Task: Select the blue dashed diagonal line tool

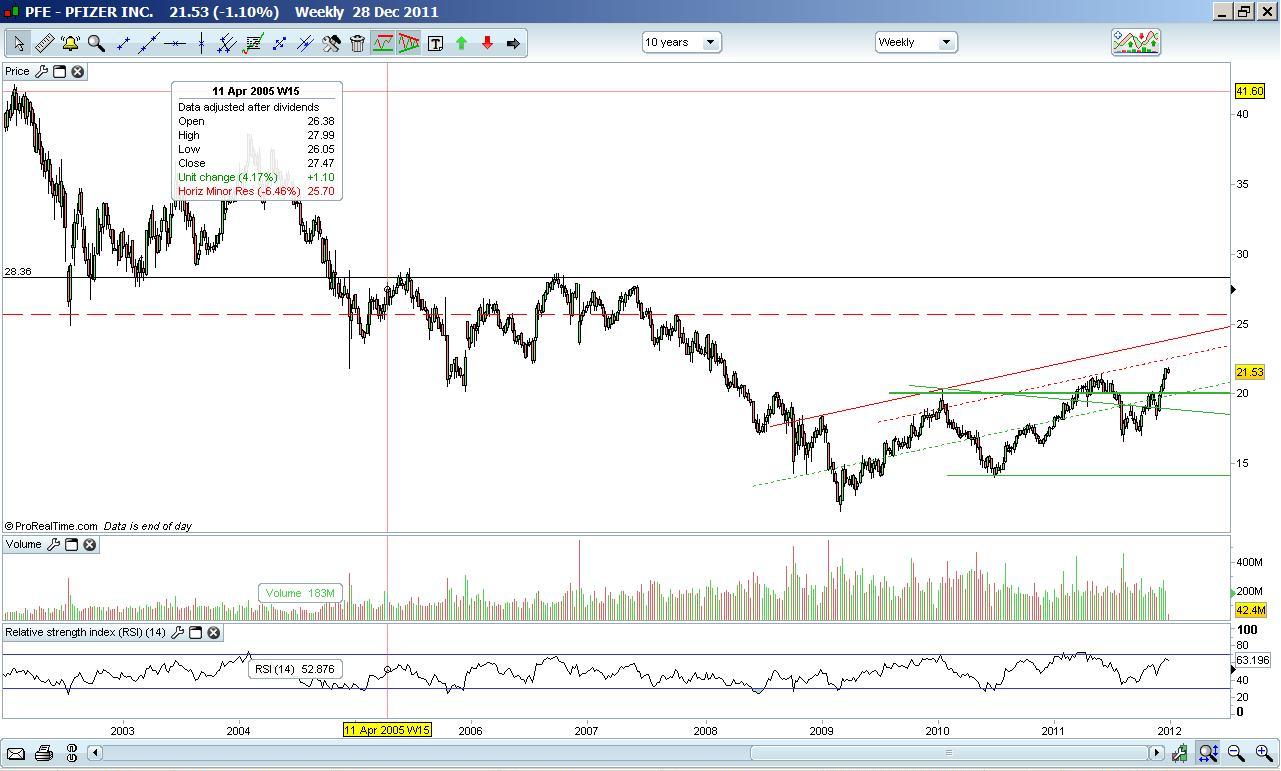Action: coord(279,43)
